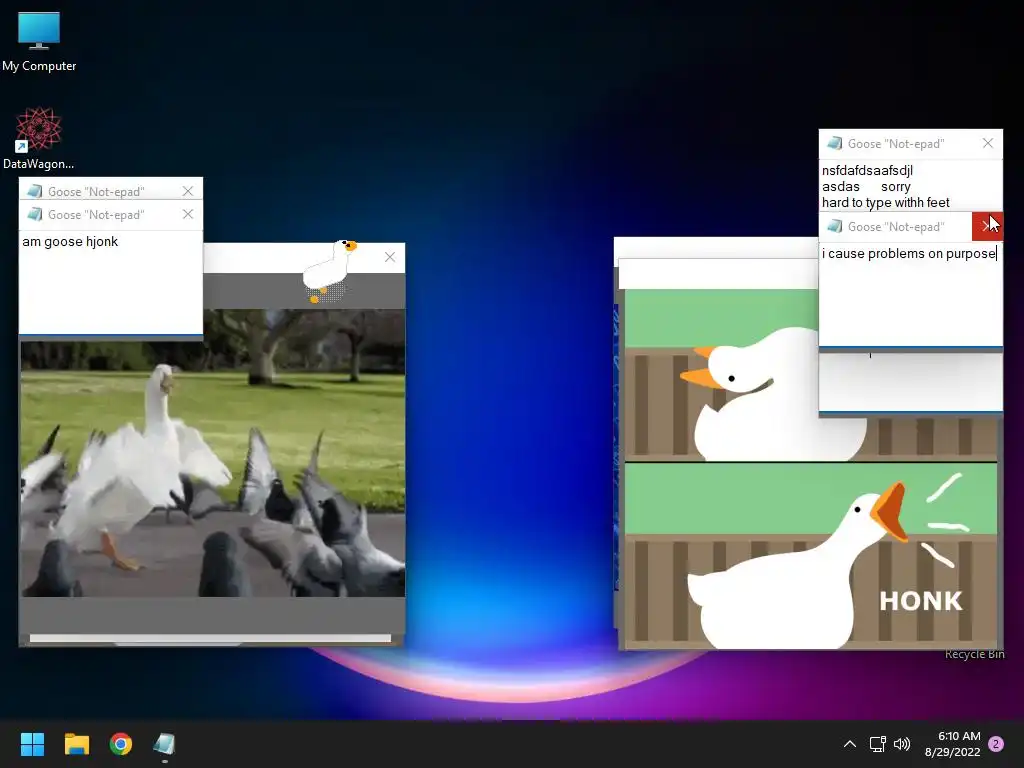Click the white goose sitting on the meme window
The image size is (1024, 768).
coord(329,270)
